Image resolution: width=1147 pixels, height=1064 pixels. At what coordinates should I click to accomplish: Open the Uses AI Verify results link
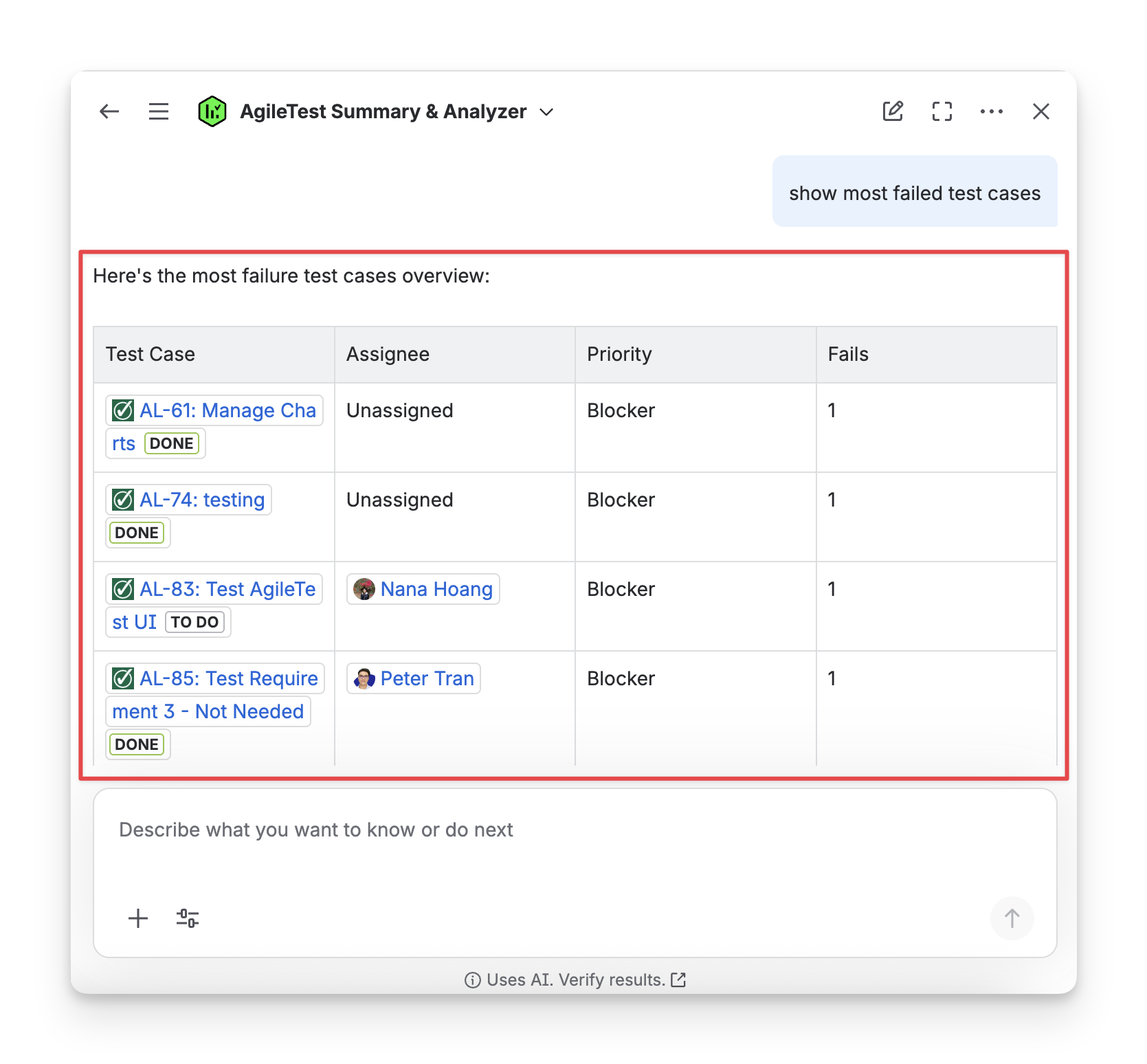click(x=575, y=979)
